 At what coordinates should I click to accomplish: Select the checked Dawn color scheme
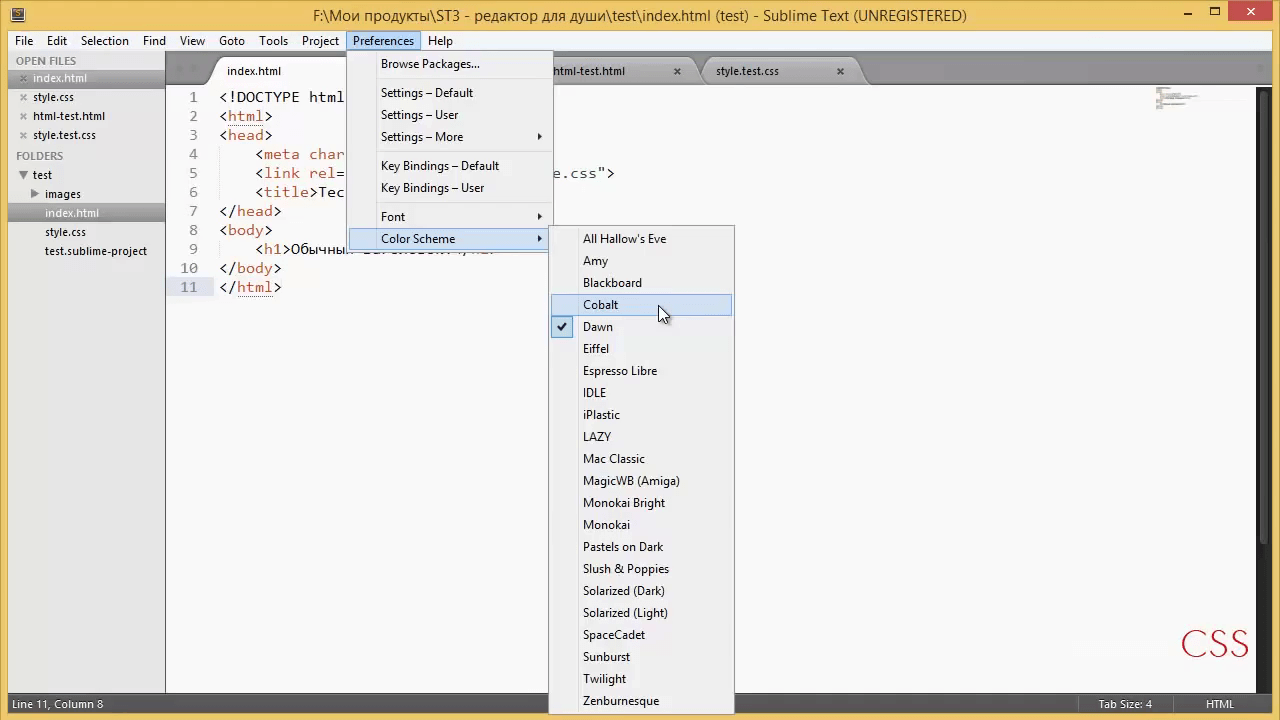click(x=642, y=327)
